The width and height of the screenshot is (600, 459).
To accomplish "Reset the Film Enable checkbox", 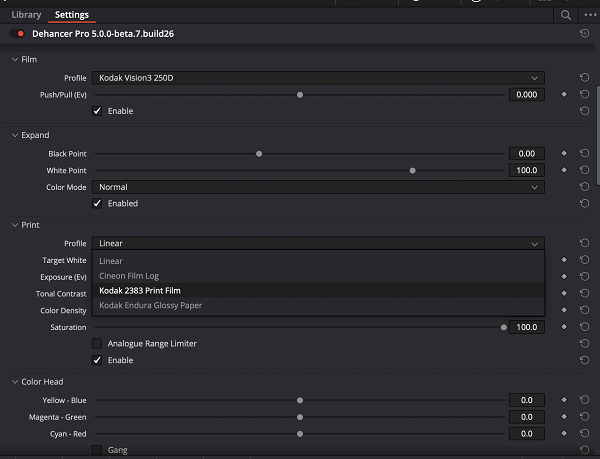I will [x=584, y=111].
